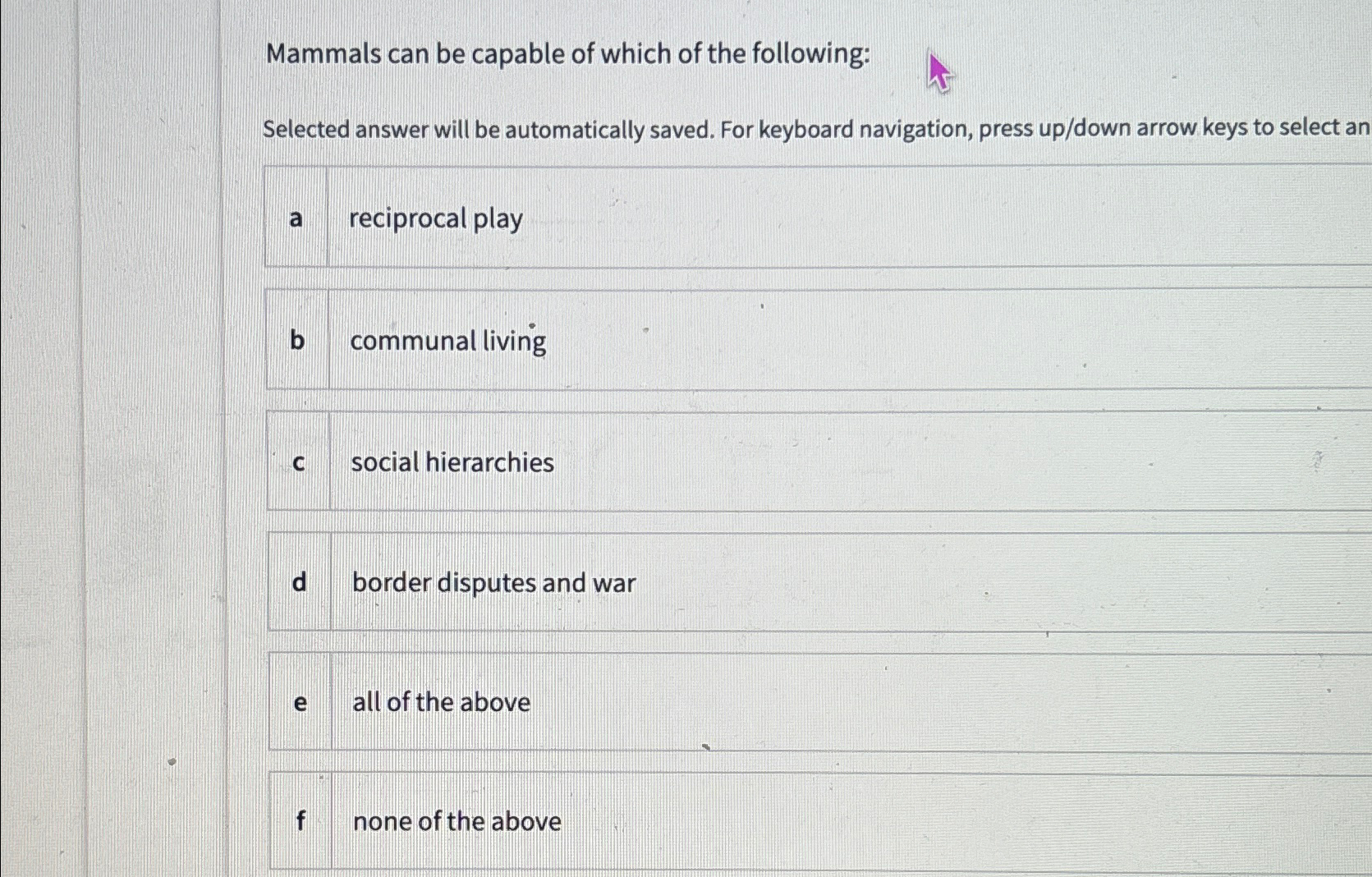Viewport: 1372px width, 877px height.
Task: Click the row containing "all of the above"
Action: coord(739,702)
